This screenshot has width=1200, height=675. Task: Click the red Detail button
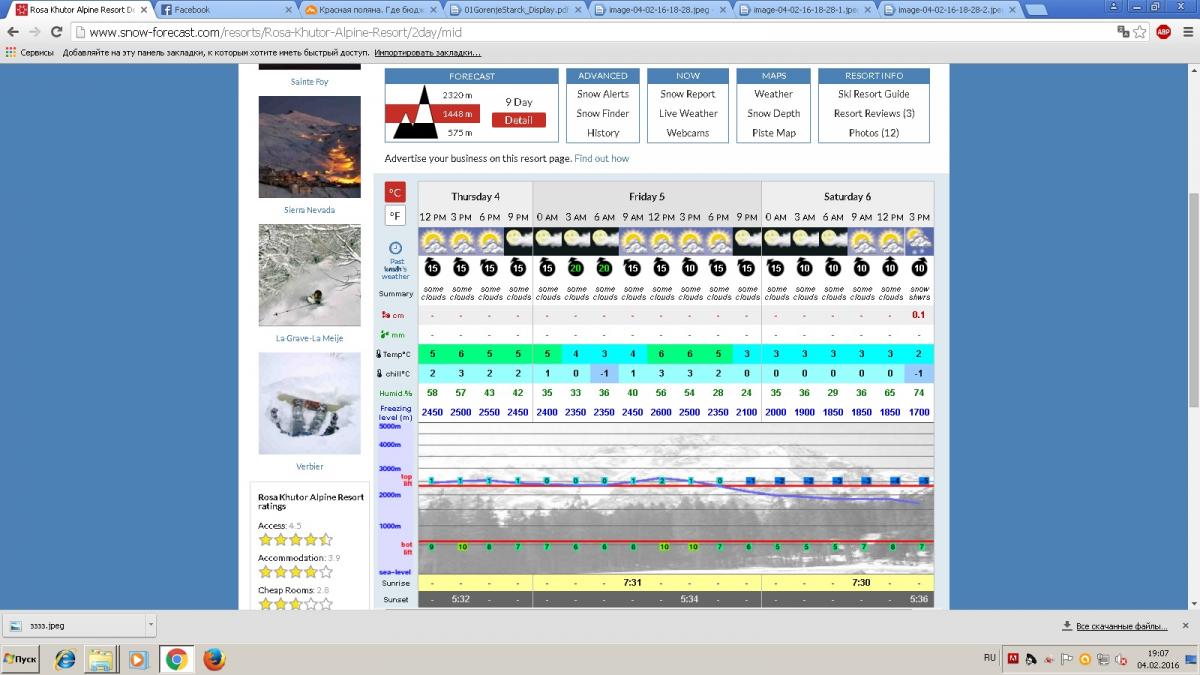click(x=518, y=120)
